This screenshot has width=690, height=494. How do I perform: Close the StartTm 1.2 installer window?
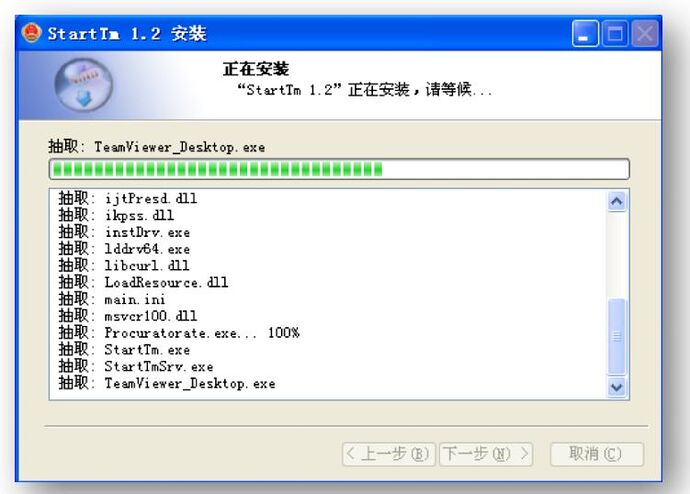click(645, 34)
